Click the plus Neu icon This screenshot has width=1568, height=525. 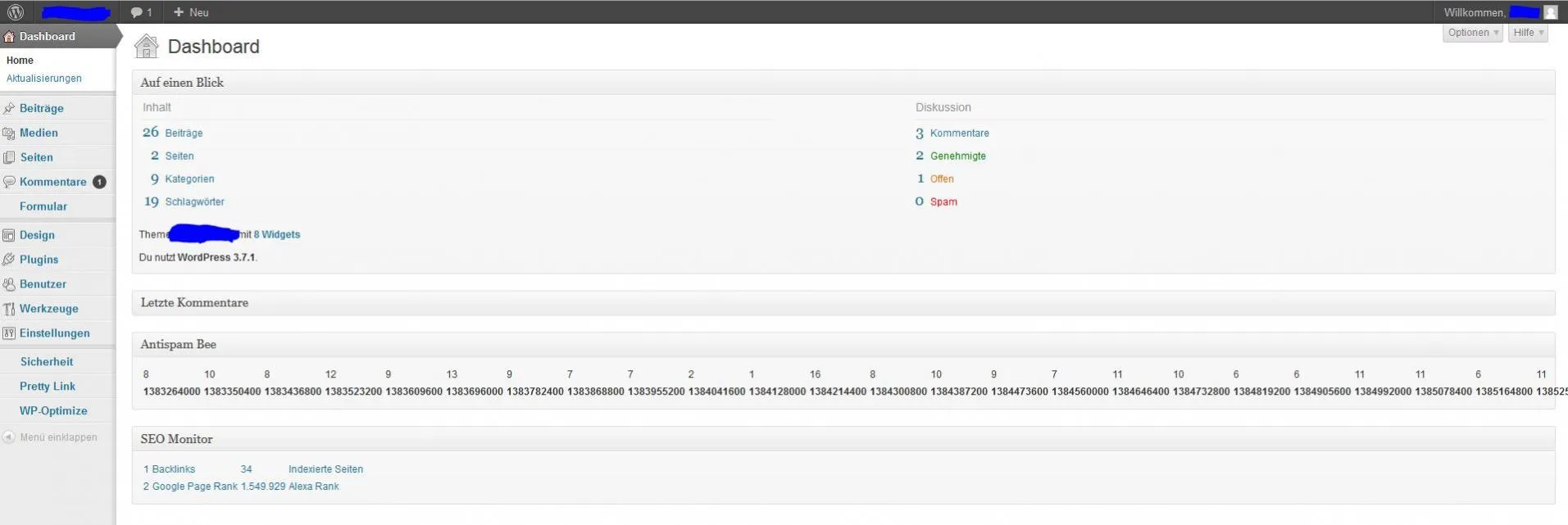(x=179, y=12)
